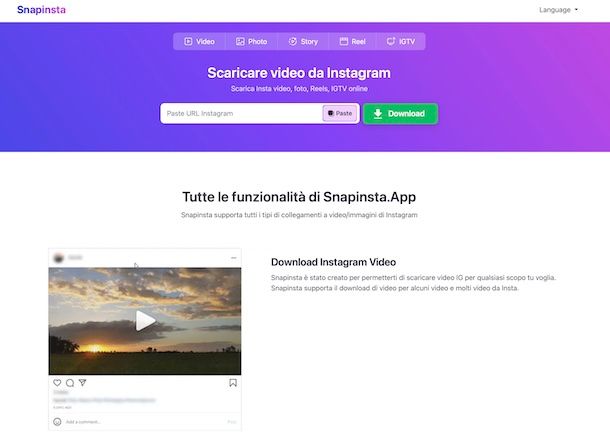Switch to the Story tab
This screenshot has width=610, height=441.
(303, 42)
